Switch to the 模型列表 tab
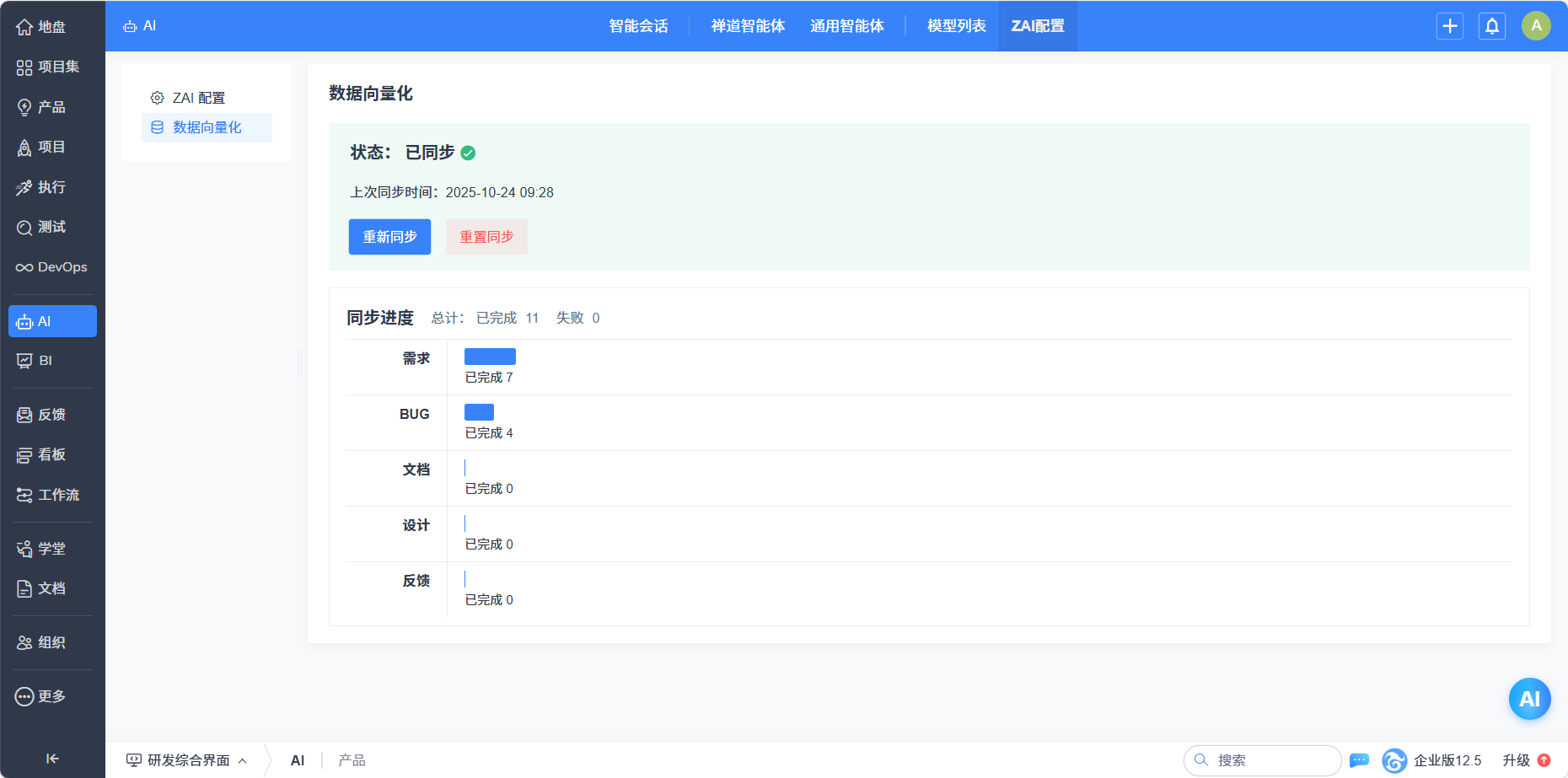1568x778 pixels. [x=956, y=26]
